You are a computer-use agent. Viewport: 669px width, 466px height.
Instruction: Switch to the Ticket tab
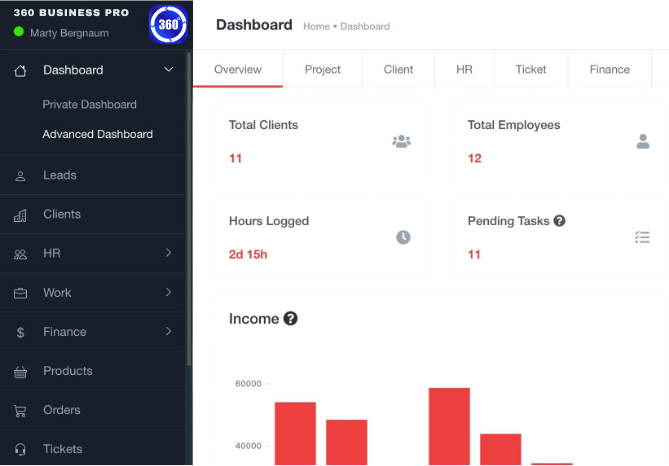(x=531, y=70)
